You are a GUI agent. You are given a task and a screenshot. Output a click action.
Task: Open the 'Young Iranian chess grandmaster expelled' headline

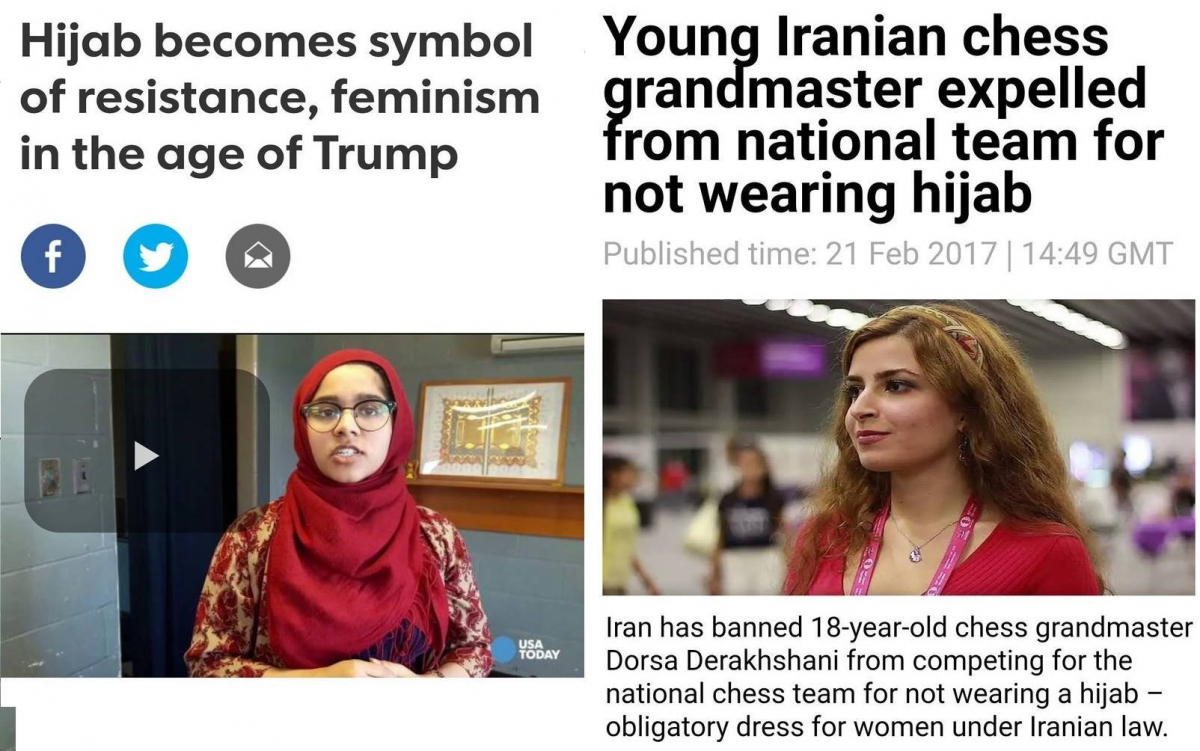[x=884, y=117]
